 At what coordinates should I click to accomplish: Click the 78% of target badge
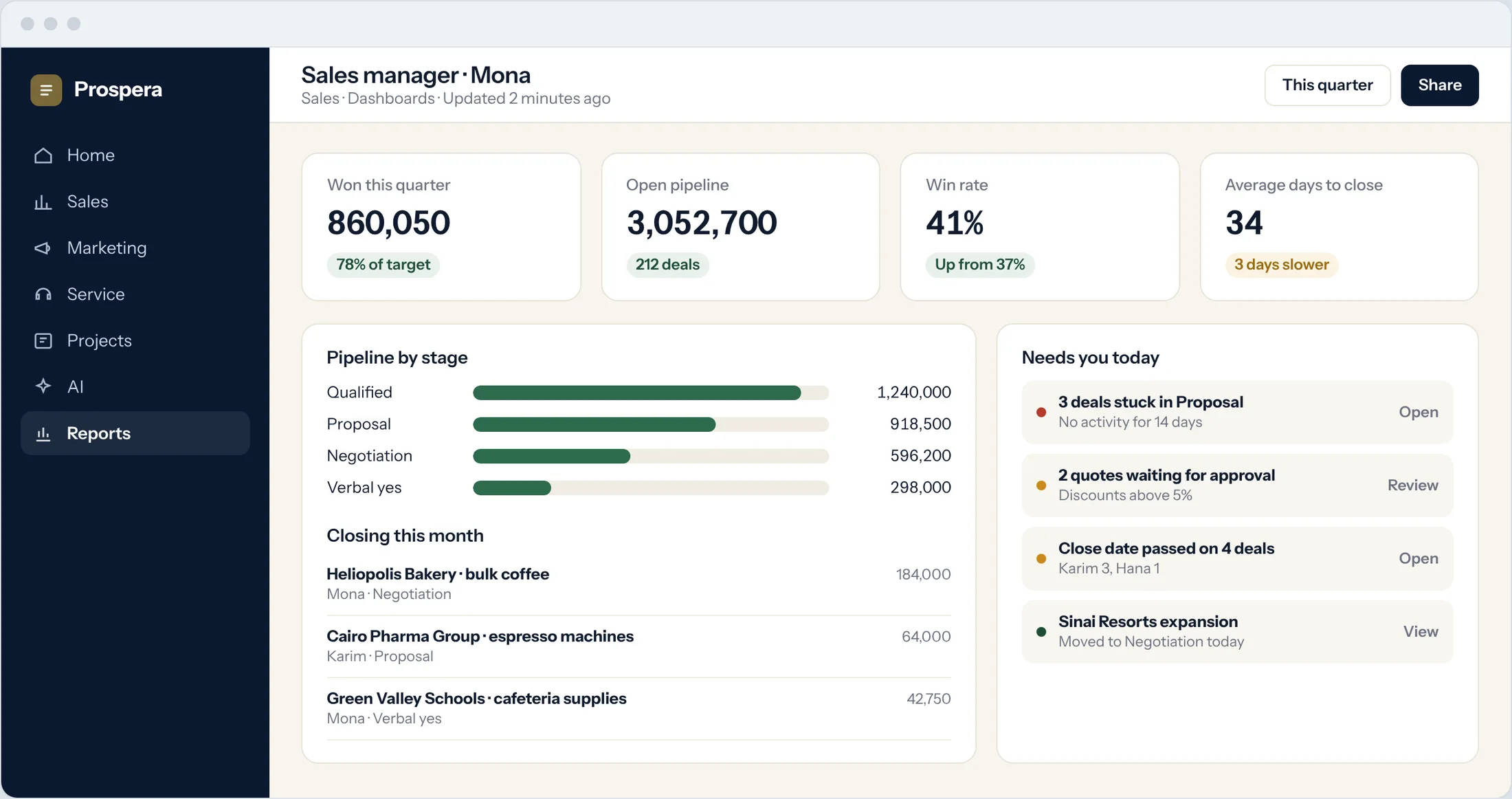click(383, 265)
